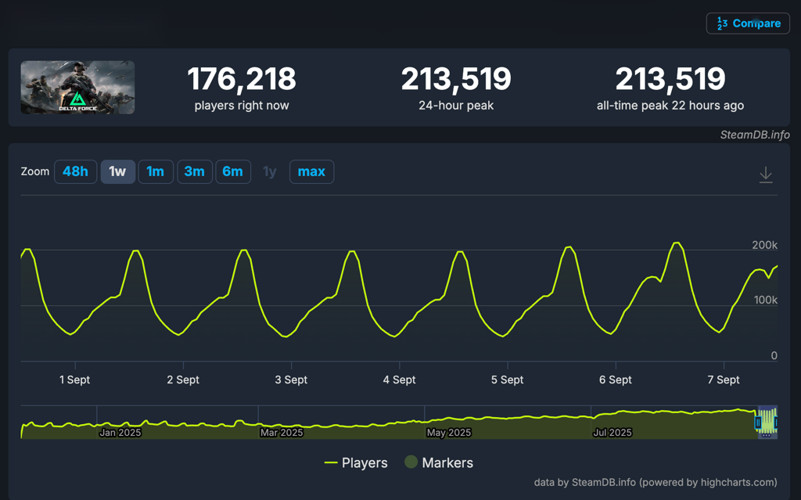Show max time range on chart
The width and height of the screenshot is (801, 500).
click(311, 172)
